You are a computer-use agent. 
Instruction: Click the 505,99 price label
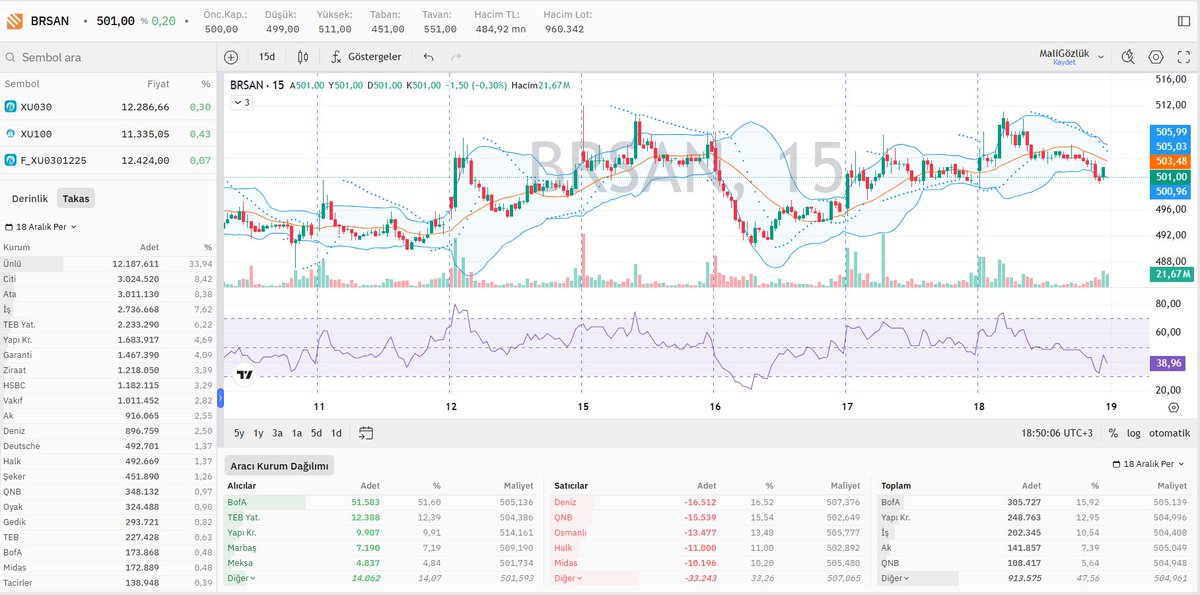tap(1170, 131)
